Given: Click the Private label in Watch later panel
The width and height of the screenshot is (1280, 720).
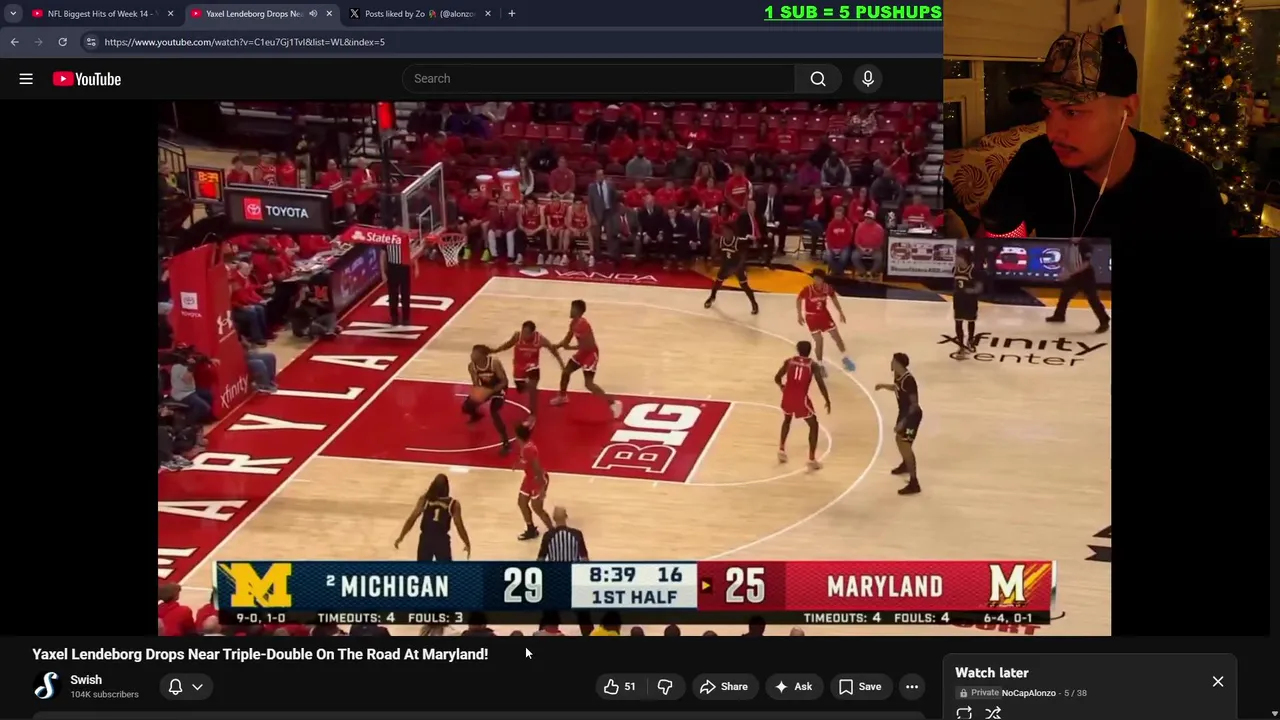Looking at the screenshot, I should tap(984, 693).
